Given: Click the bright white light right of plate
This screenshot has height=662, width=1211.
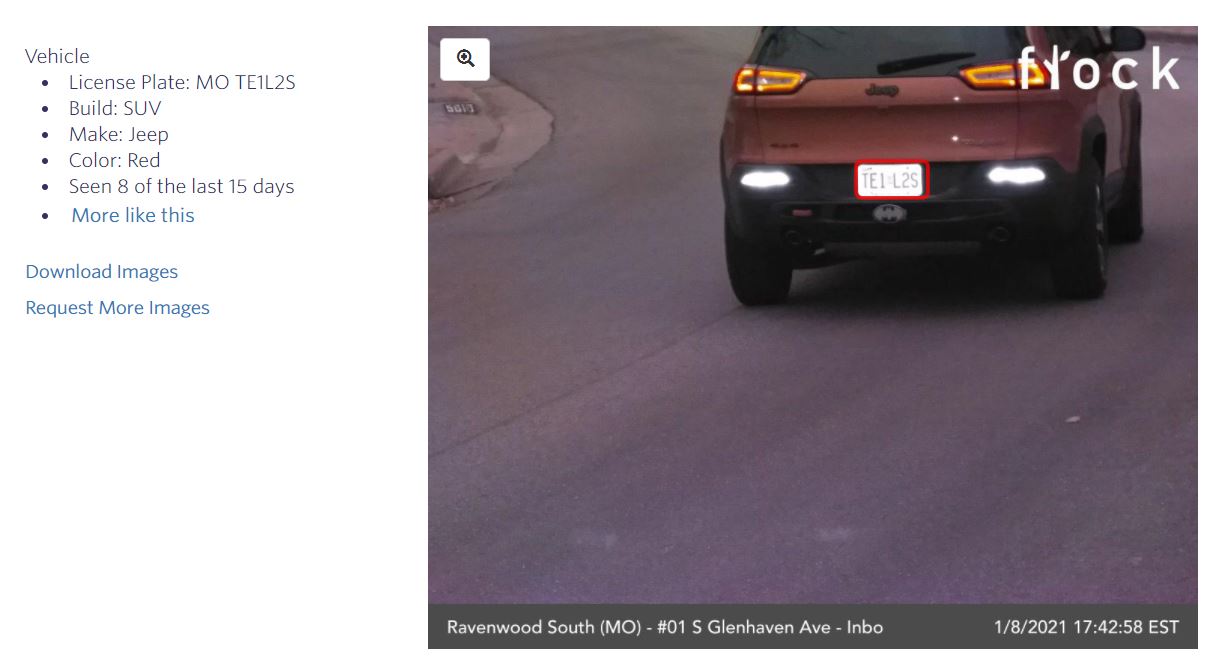Looking at the screenshot, I should (1016, 175).
